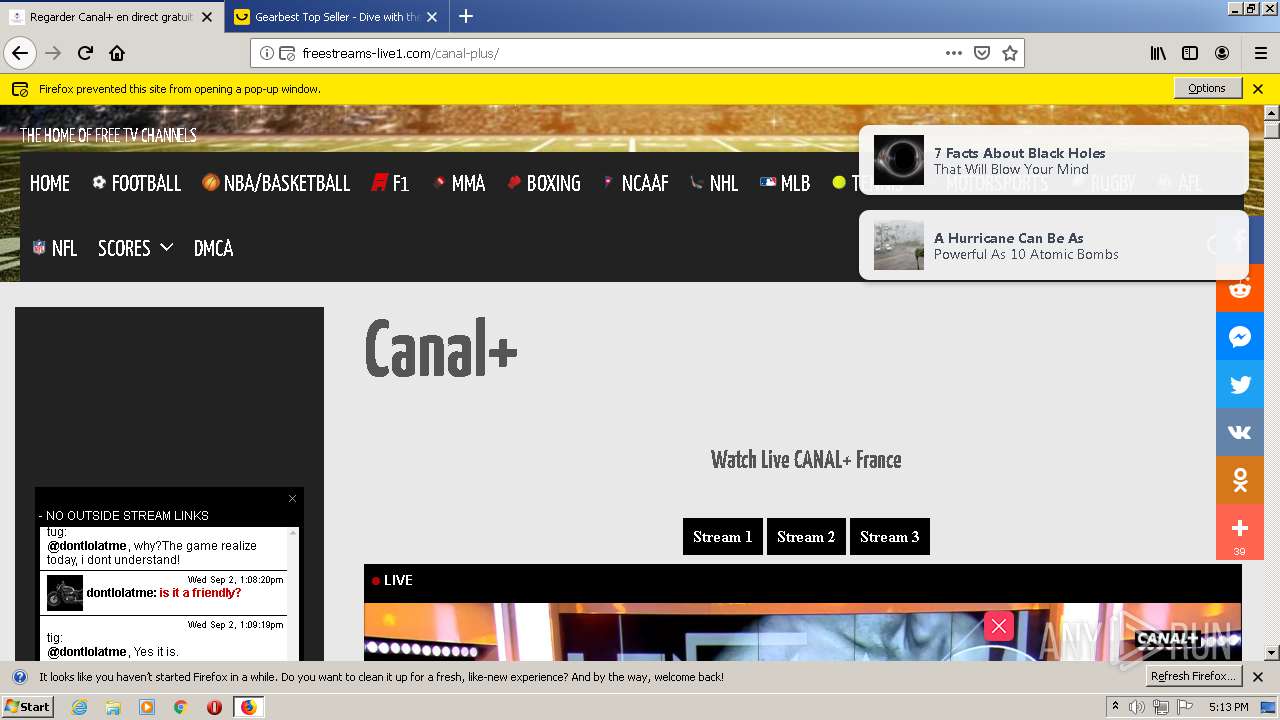
Task: Open Firefox Library icon
Action: pyautogui.click(x=1158, y=53)
